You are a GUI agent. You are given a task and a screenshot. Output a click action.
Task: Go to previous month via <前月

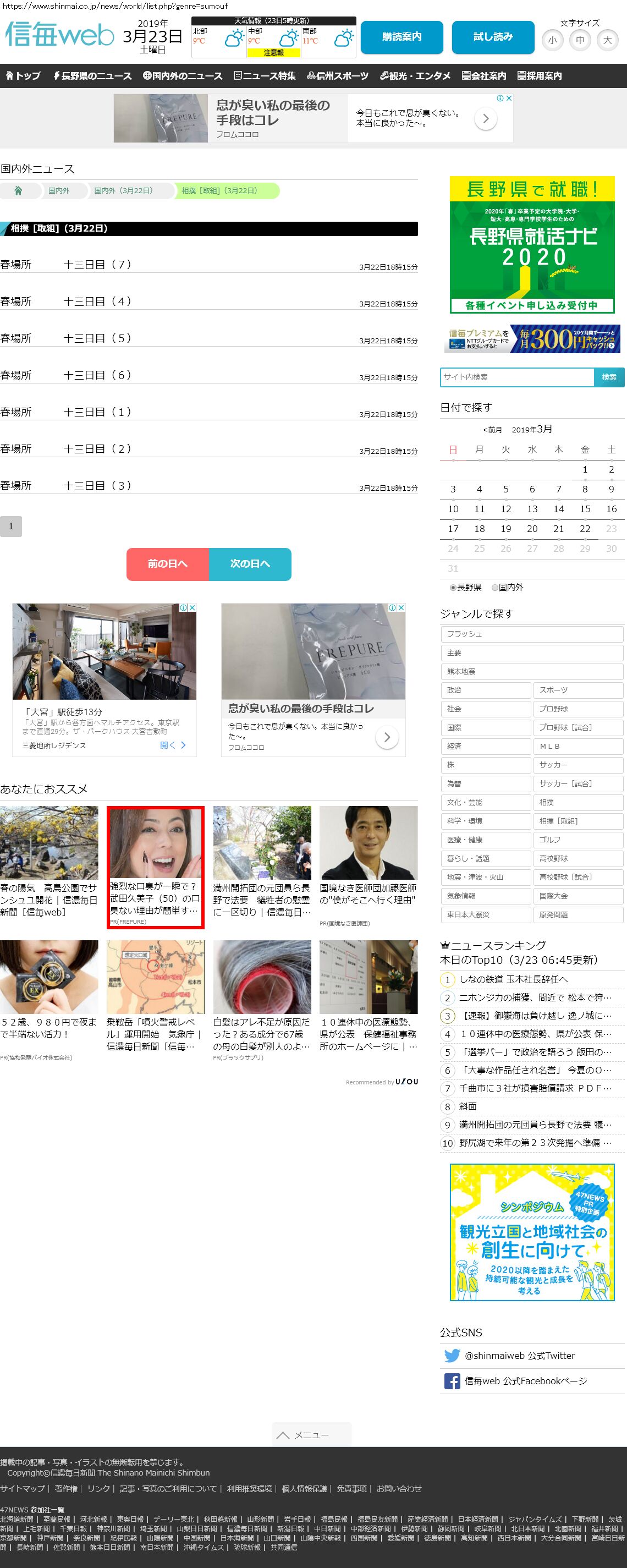click(492, 430)
